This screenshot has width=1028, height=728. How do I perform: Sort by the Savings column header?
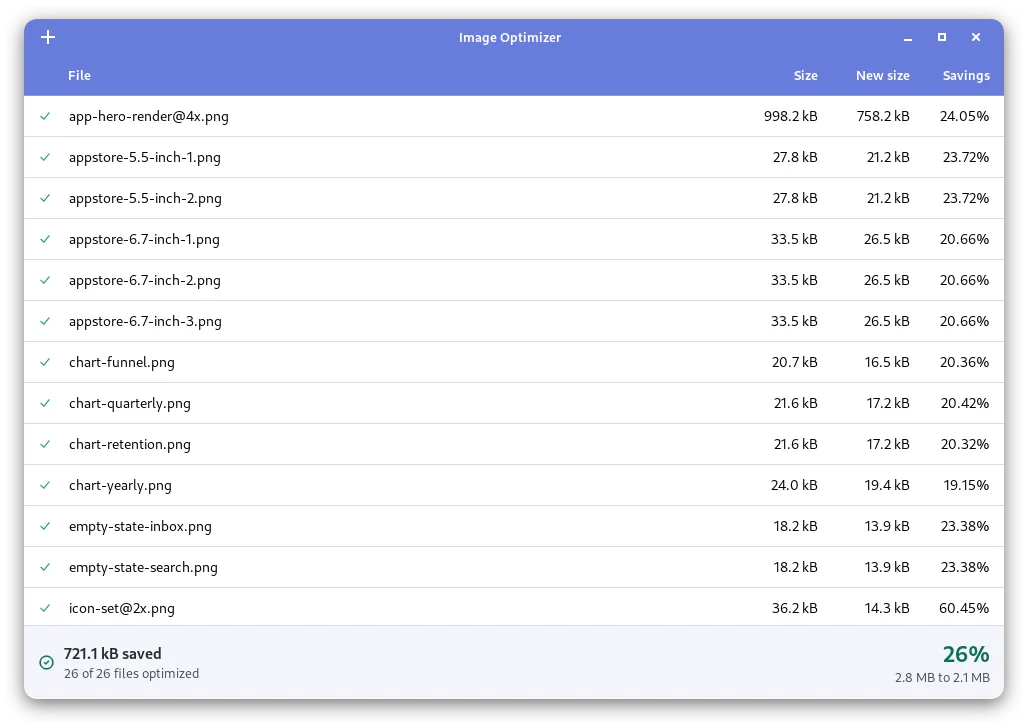coord(966,75)
